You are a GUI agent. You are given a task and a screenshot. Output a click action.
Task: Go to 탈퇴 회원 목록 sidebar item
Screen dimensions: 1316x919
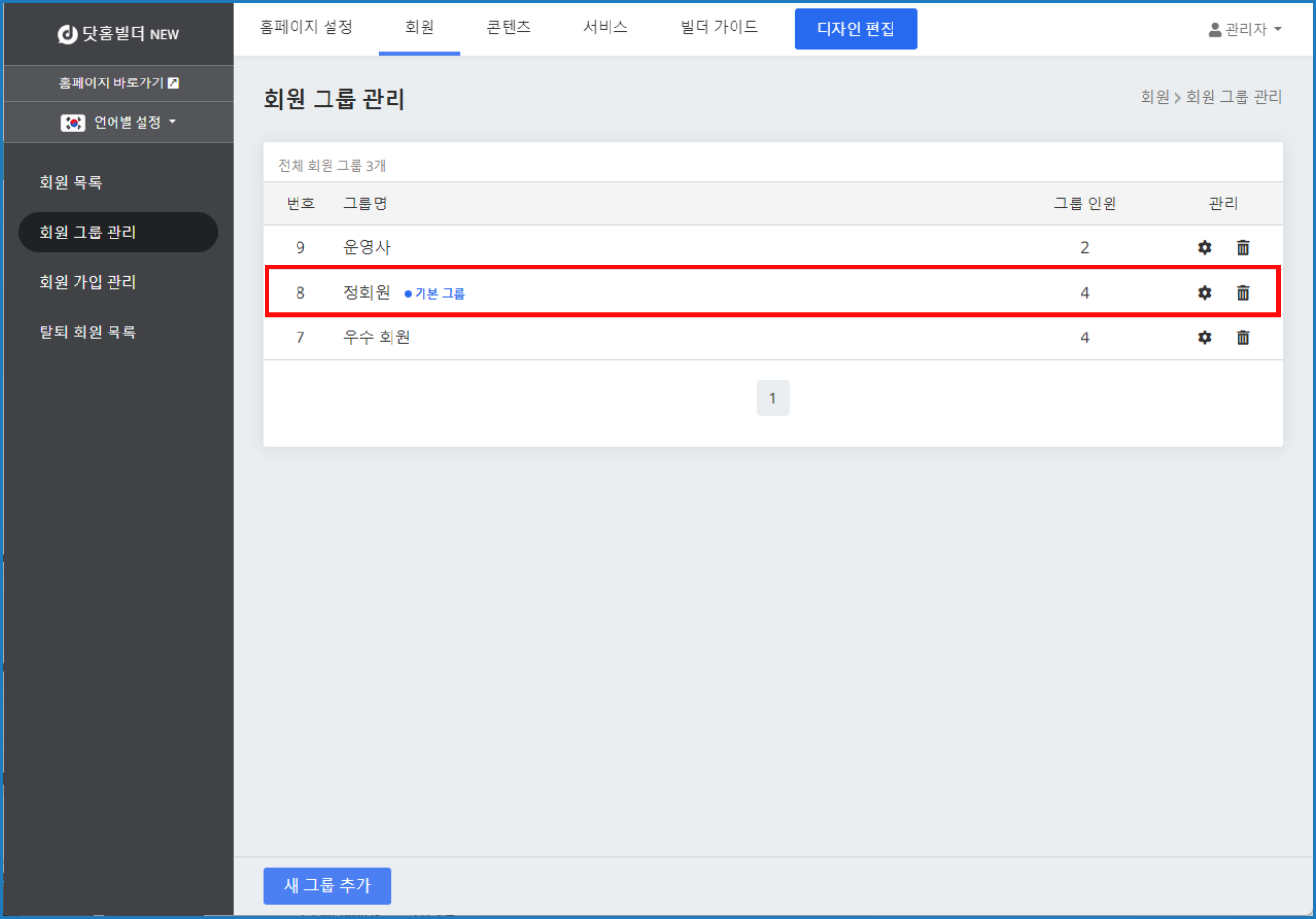point(87,332)
